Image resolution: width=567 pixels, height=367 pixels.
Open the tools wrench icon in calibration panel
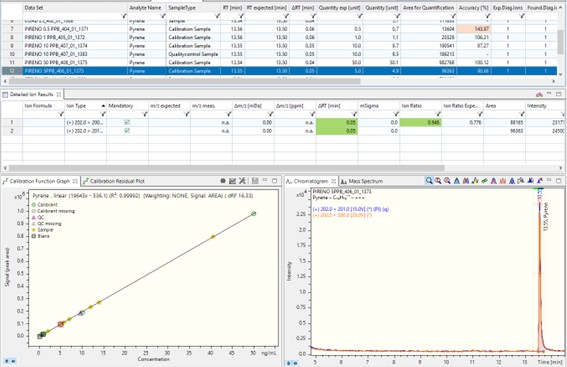(x=242, y=181)
